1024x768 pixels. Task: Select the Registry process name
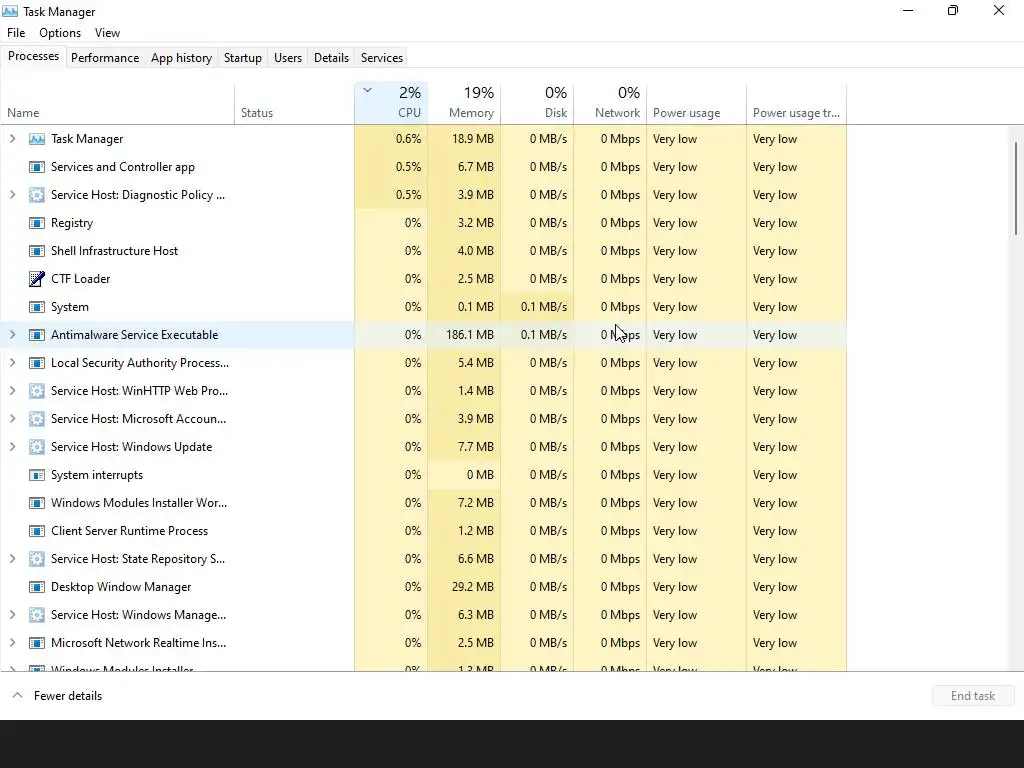72,223
